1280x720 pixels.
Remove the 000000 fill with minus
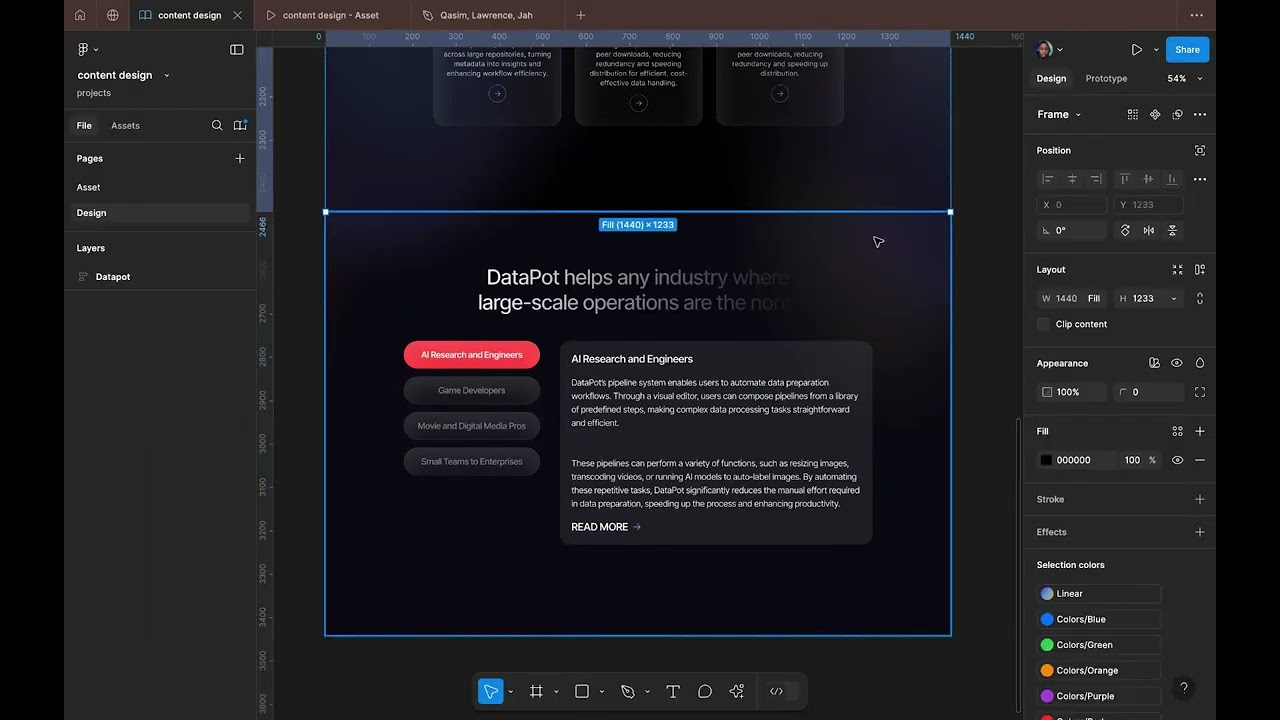pyautogui.click(x=1200, y=460)
